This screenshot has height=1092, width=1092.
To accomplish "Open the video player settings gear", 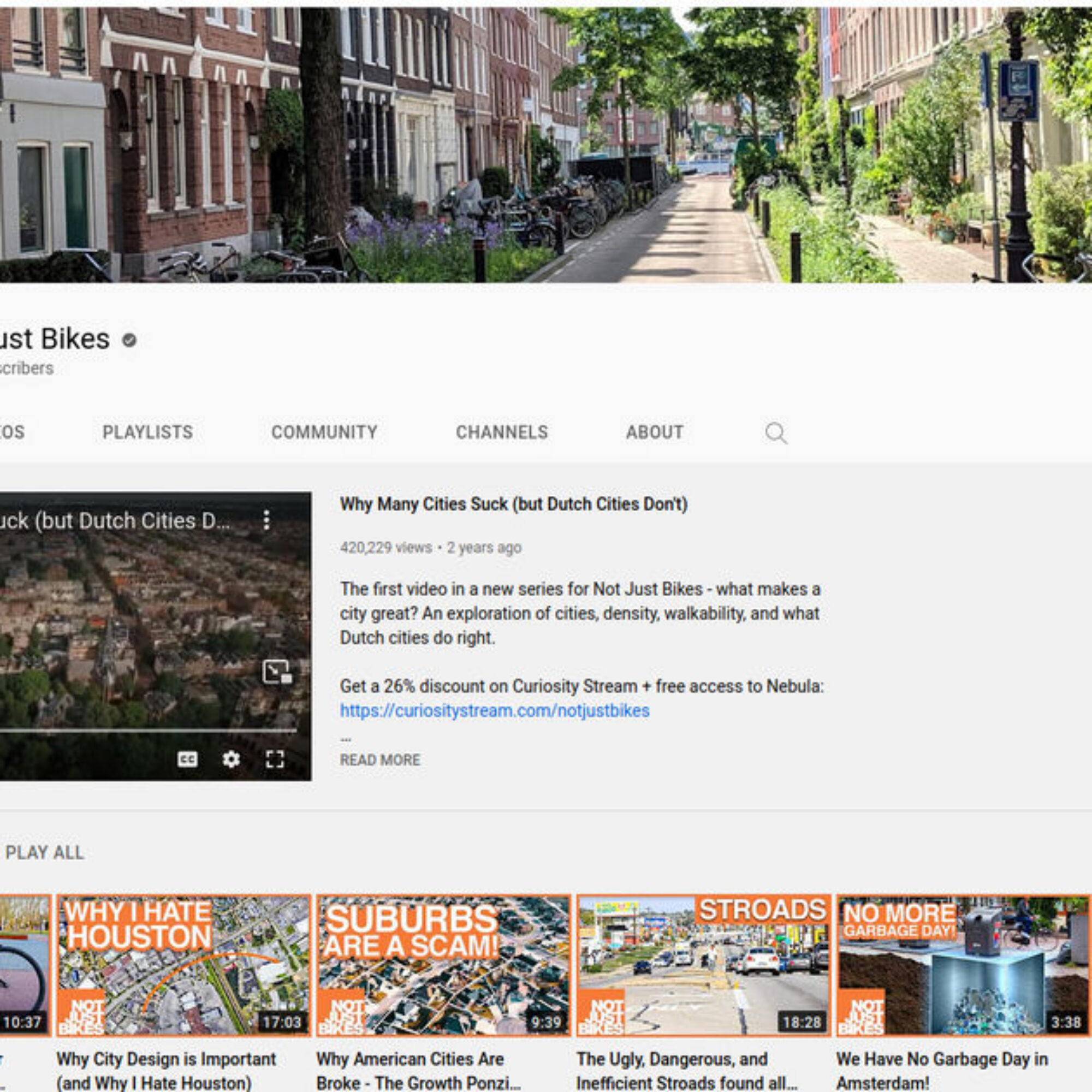I will pos(230,759).
